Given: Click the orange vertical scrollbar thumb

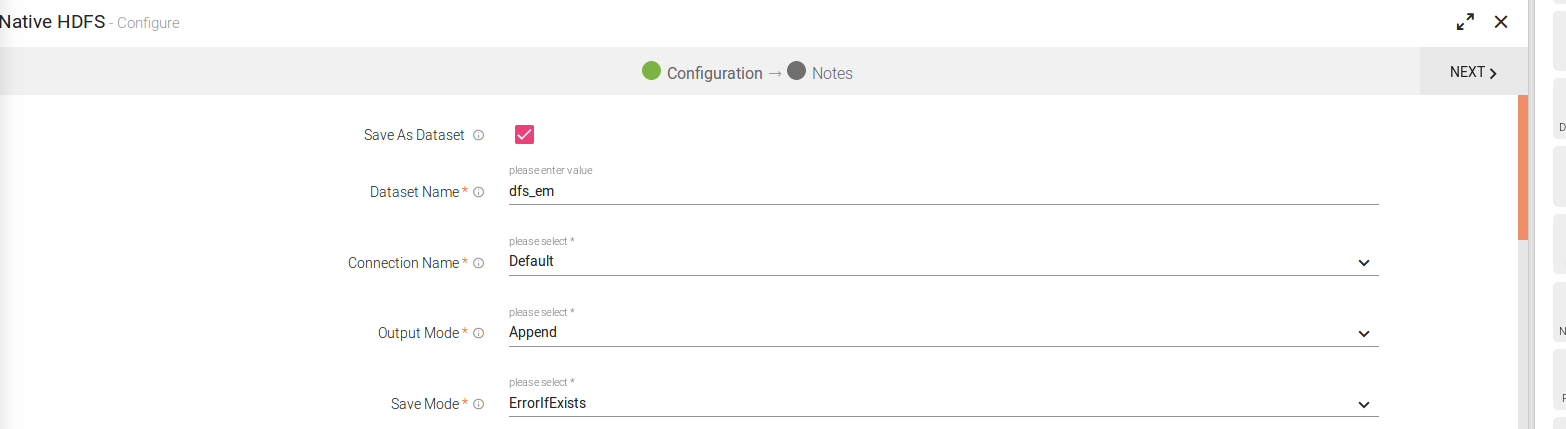Looking at the screenshot, I should (1523, 167).
